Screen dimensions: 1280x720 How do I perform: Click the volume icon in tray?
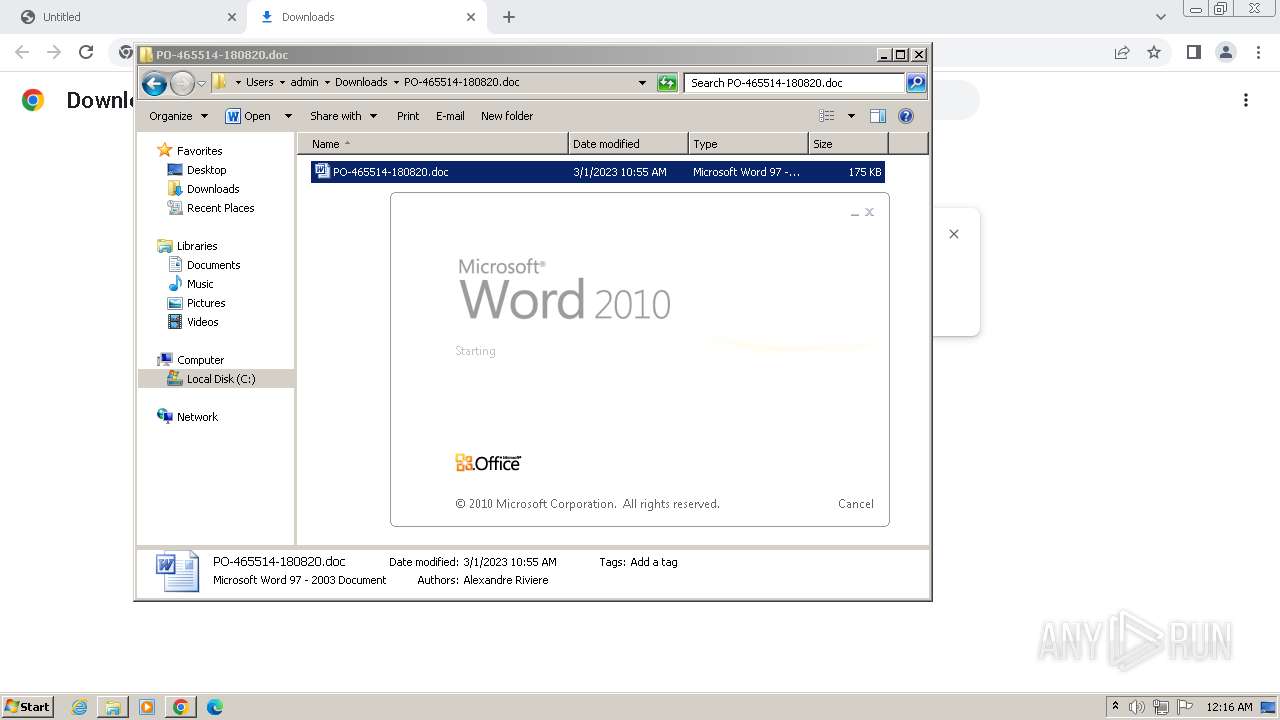(1137, 707)
